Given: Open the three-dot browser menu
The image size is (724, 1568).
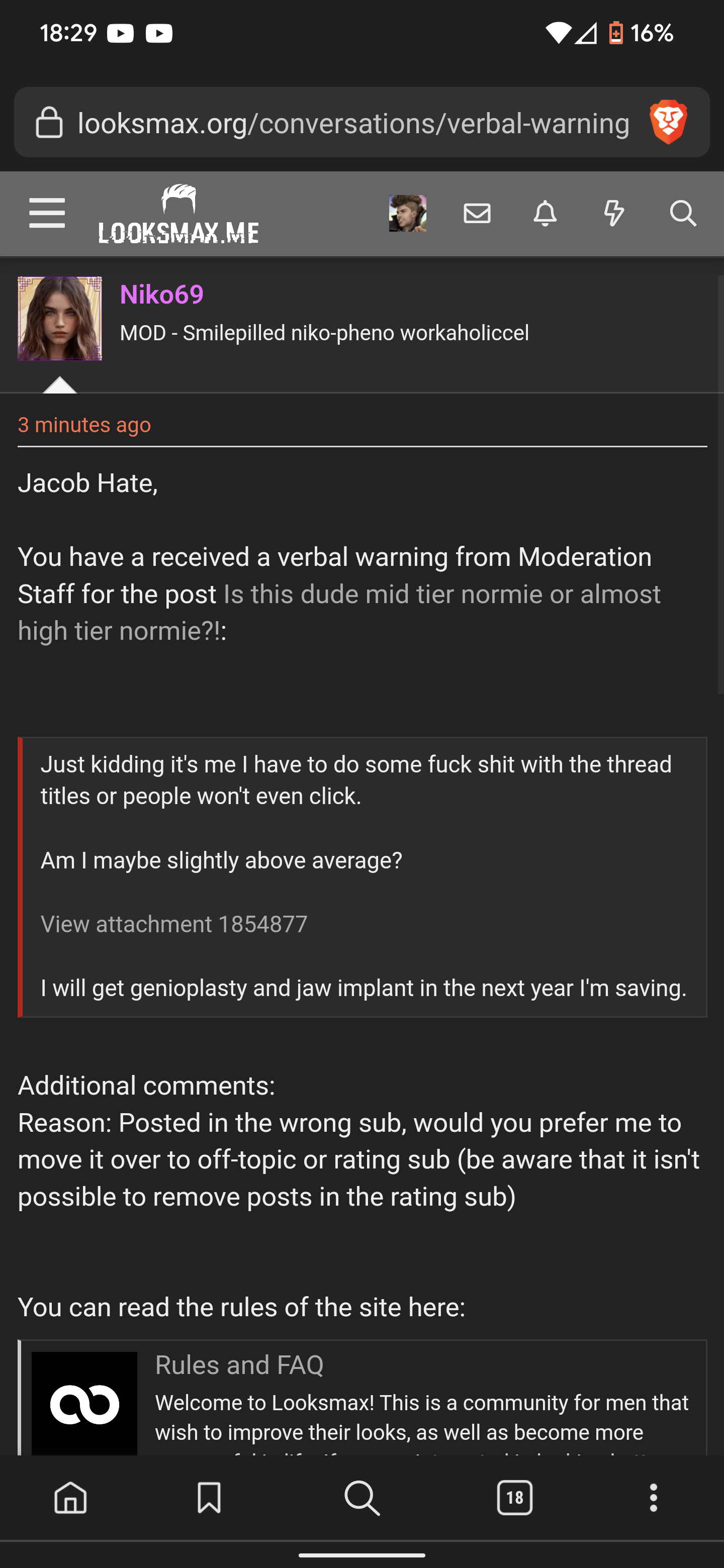Looking at the screenshot, I should coord(654,1498).
